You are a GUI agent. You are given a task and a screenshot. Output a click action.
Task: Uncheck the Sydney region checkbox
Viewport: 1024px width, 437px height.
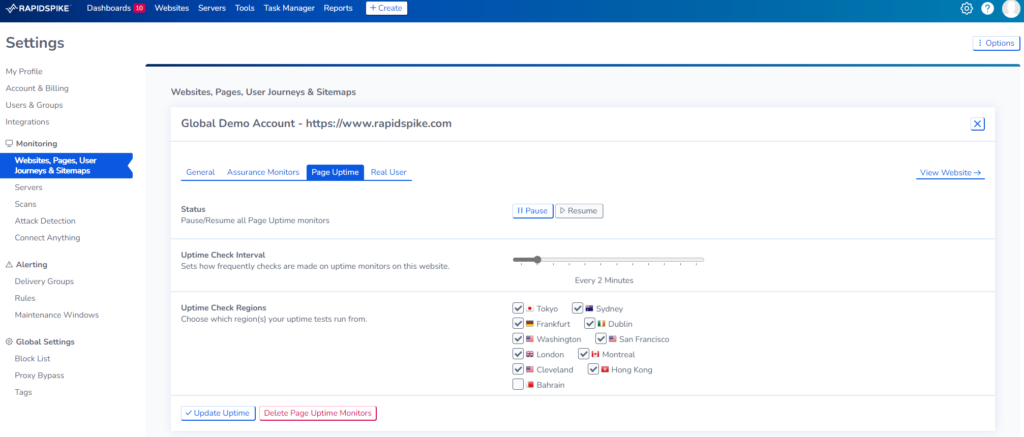578,308
